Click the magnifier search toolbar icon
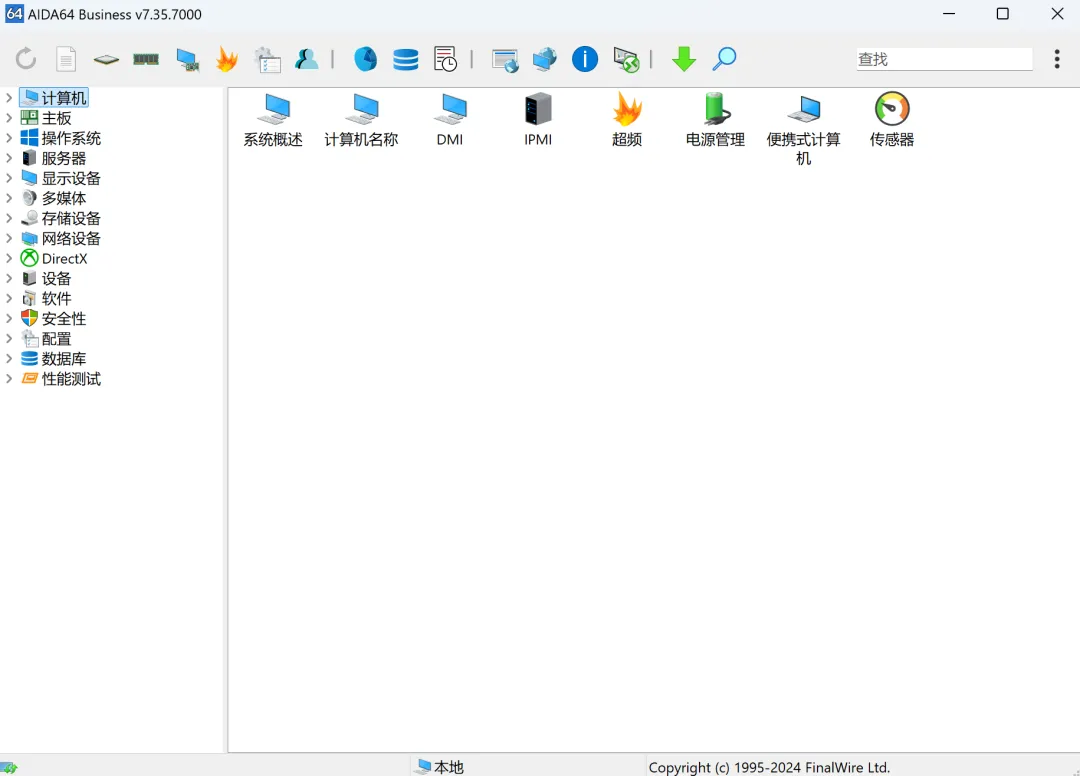 724,59
